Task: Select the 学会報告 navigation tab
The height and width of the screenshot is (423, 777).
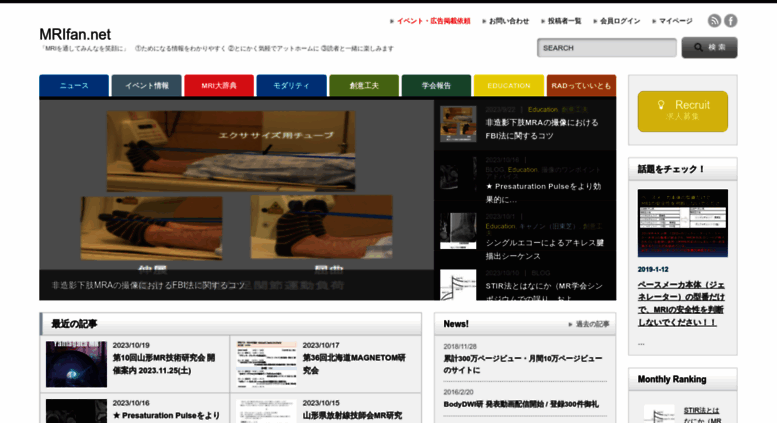Action: point(436,86)
